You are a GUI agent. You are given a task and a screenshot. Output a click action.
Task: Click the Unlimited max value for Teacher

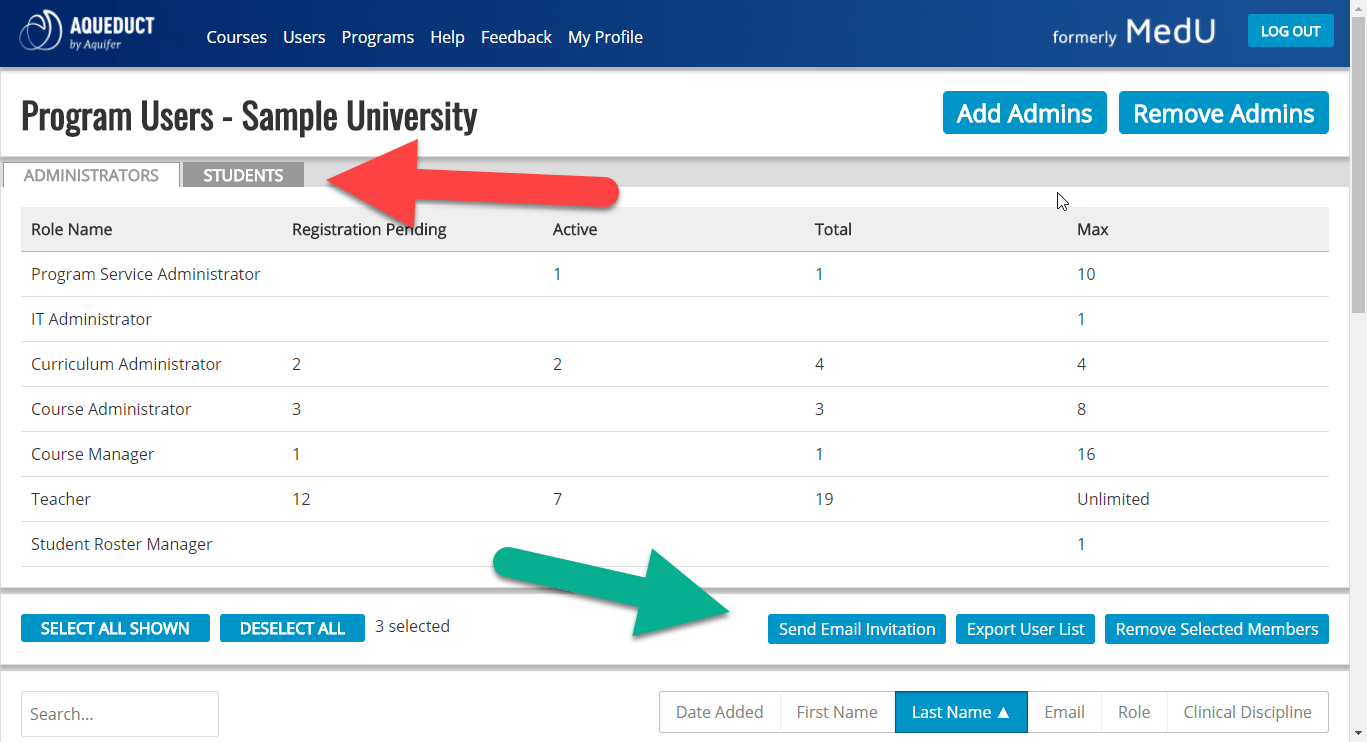1113,499
